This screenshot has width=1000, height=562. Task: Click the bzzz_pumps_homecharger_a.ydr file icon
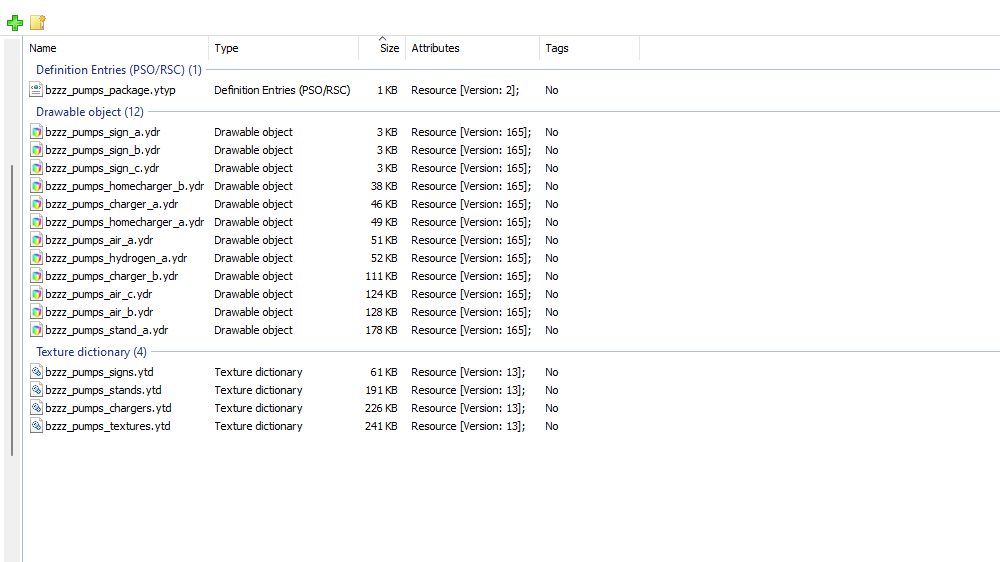36,222
